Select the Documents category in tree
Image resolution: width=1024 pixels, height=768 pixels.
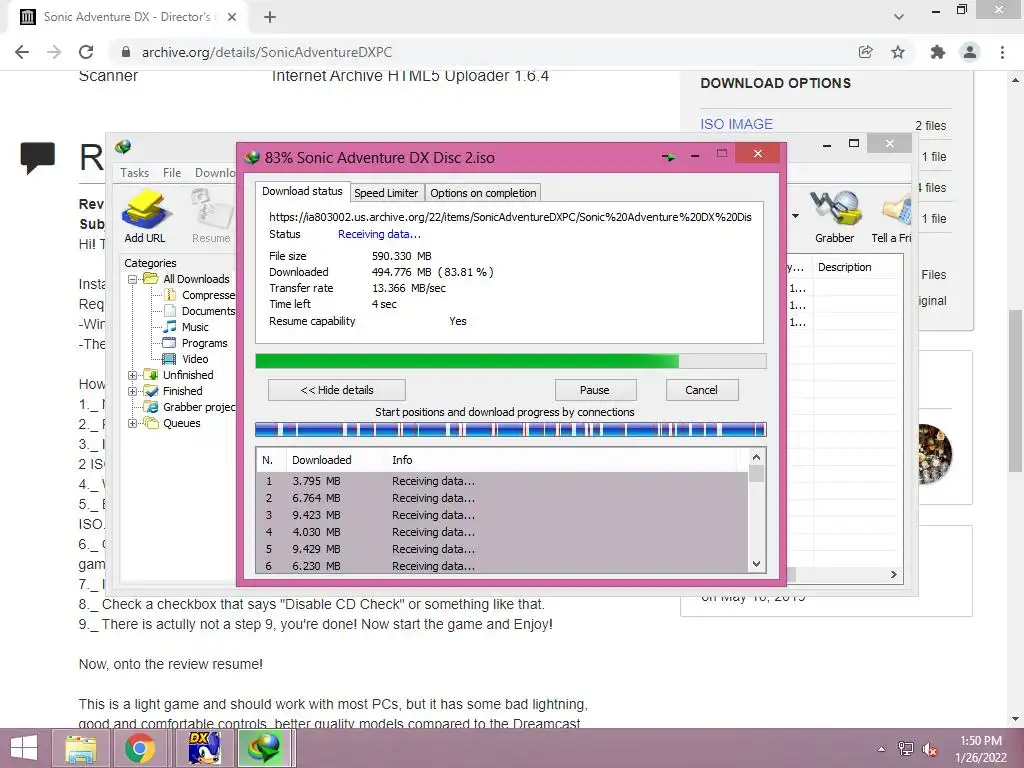click(x=208, y=311)
